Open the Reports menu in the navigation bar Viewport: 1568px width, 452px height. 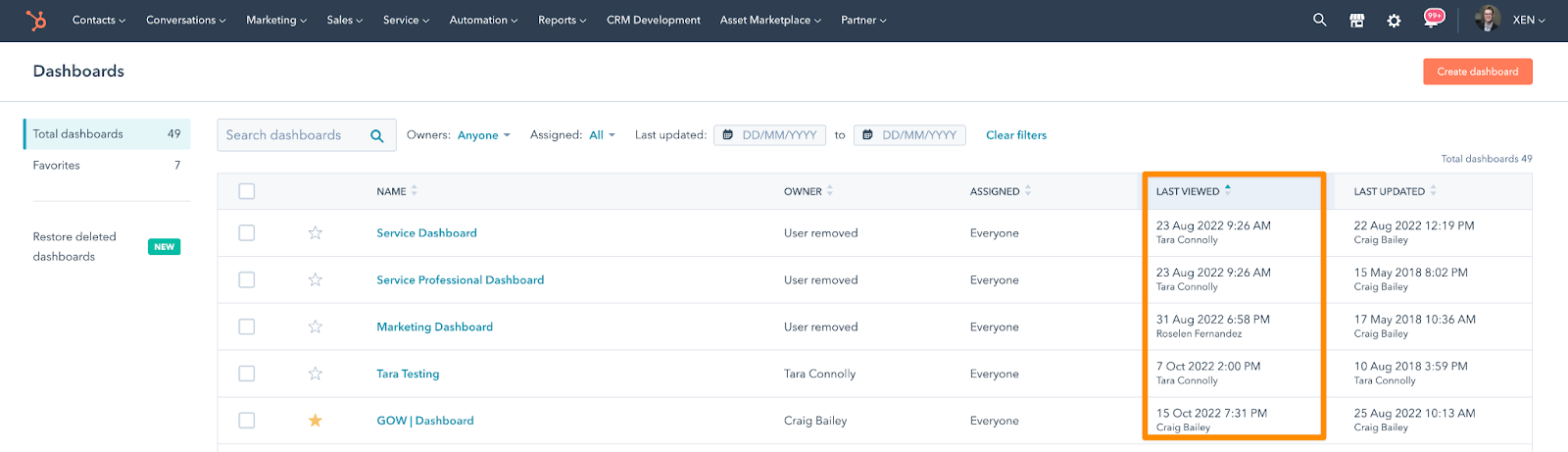point(562,20)
